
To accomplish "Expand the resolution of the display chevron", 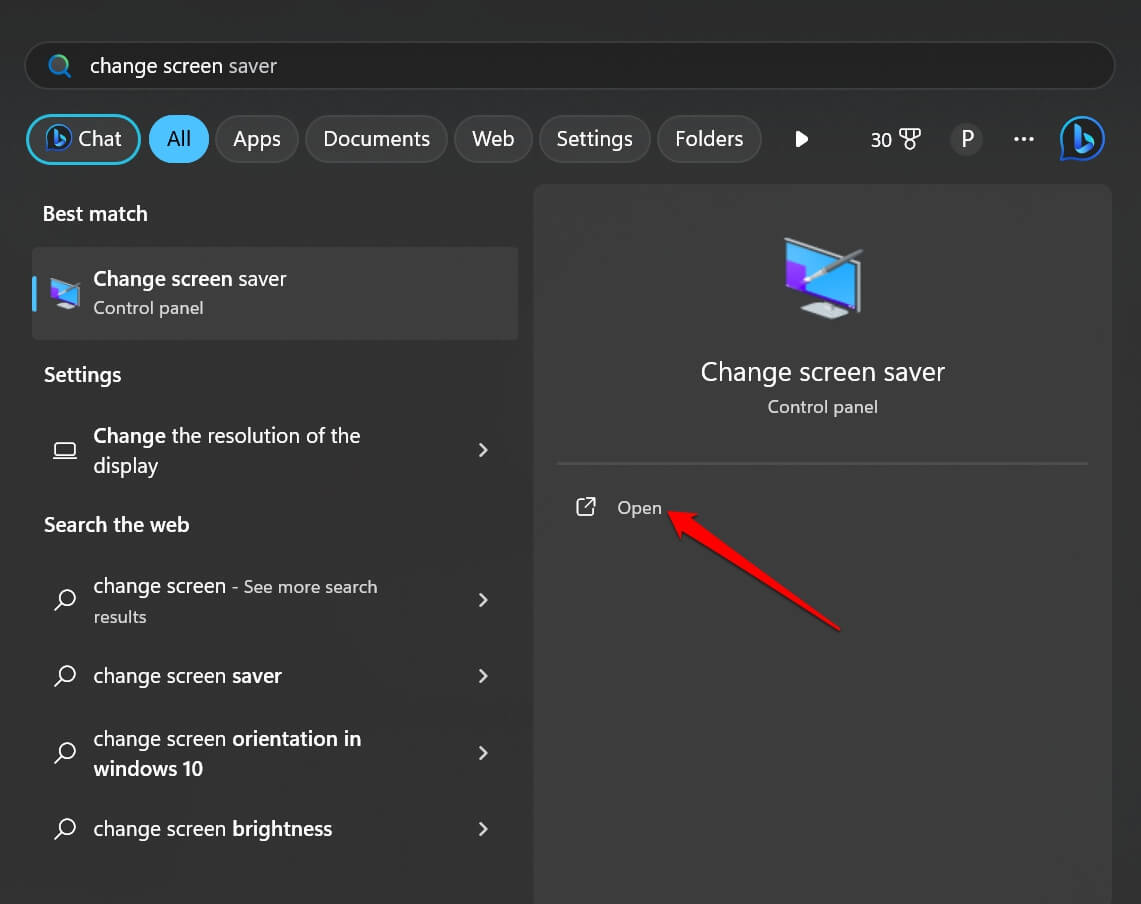I will point(482,451).
